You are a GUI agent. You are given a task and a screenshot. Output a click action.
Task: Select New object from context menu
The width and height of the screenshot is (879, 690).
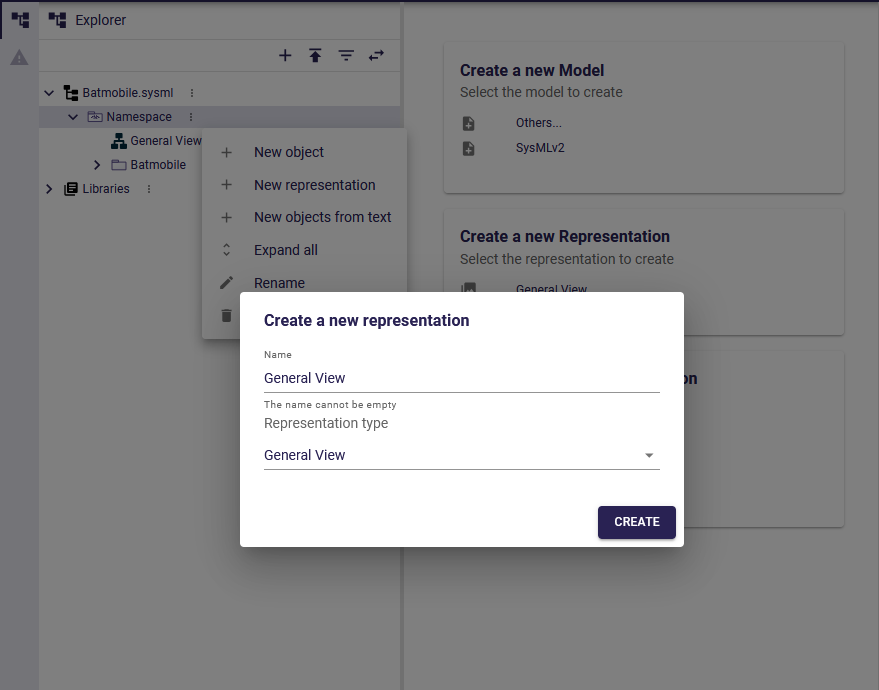pos(289,152)
